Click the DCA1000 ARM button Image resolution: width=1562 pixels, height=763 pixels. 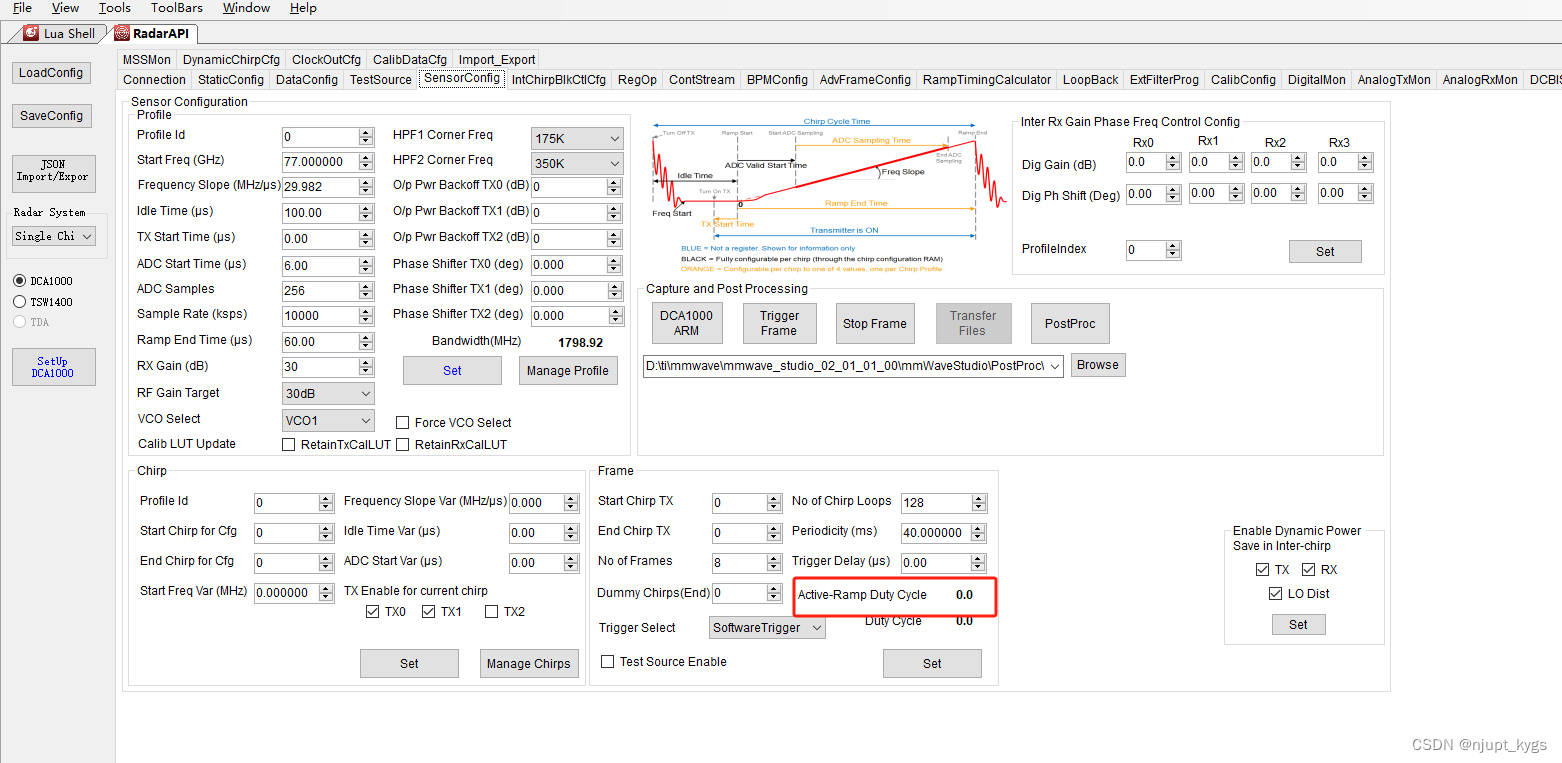point(686,323)
